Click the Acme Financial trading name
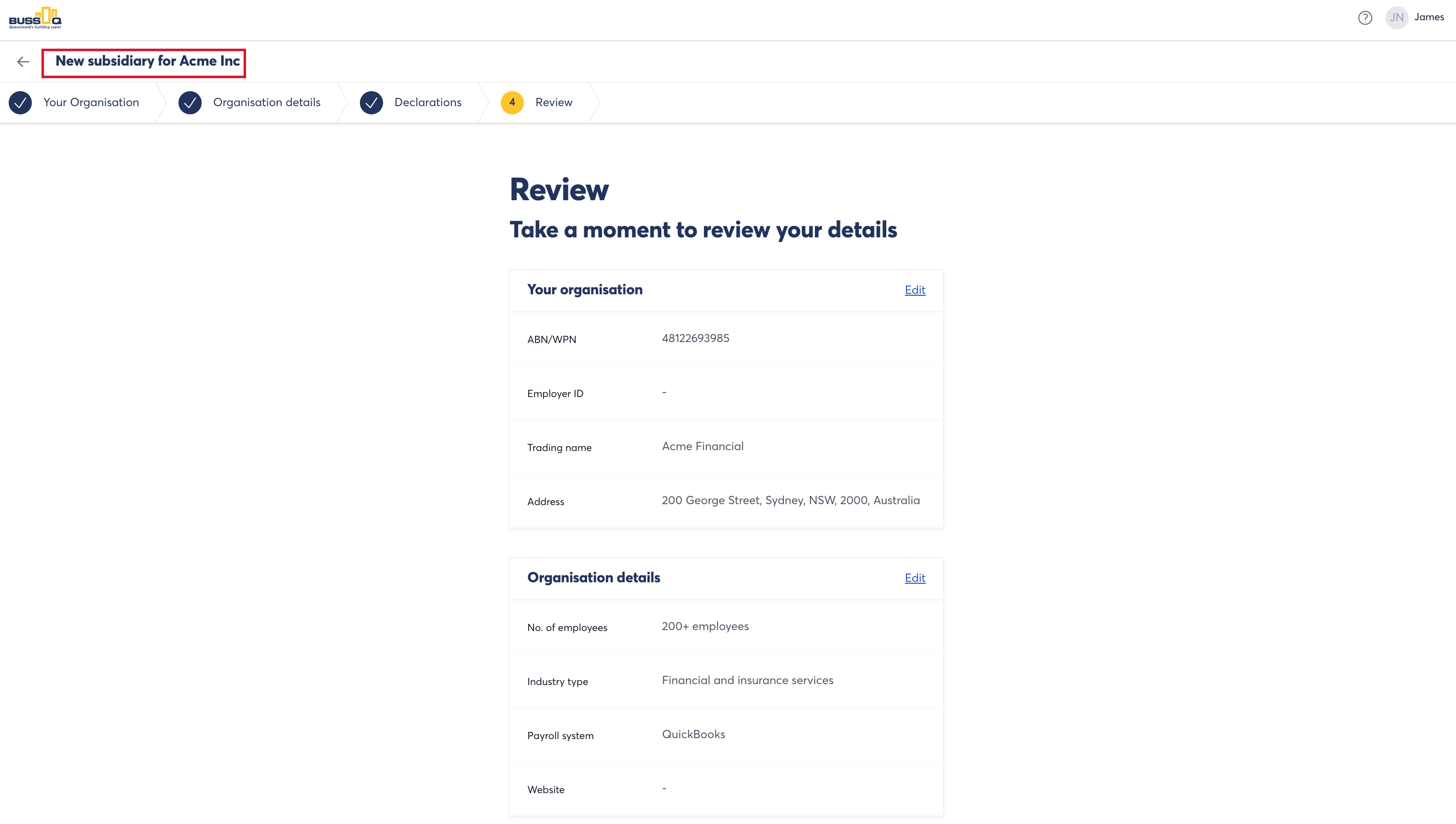 pyautogui.click(x=703, y=447)
